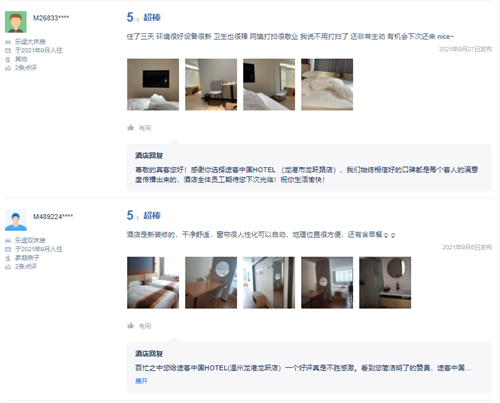
Task: Open bathroom sink mirror photo
Action: (x=385, y=282)
